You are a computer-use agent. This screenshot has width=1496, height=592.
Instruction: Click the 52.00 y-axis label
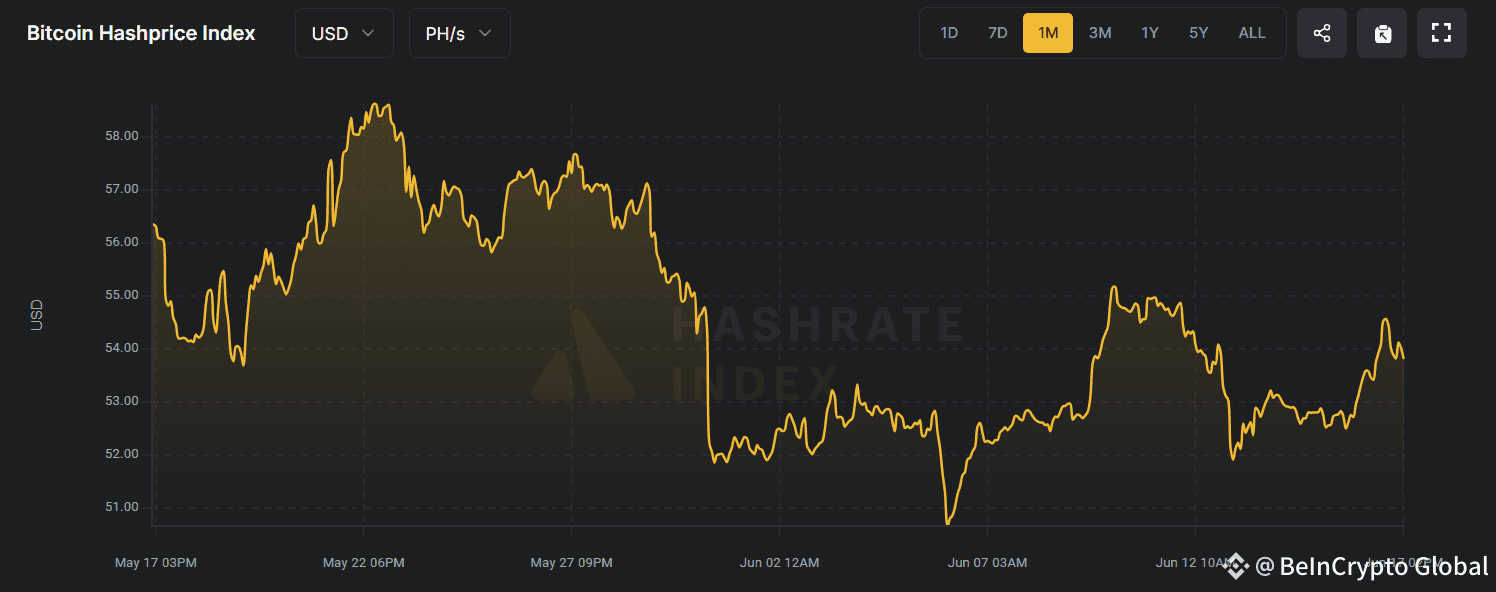pyautogui.click(x=122, y=454)
